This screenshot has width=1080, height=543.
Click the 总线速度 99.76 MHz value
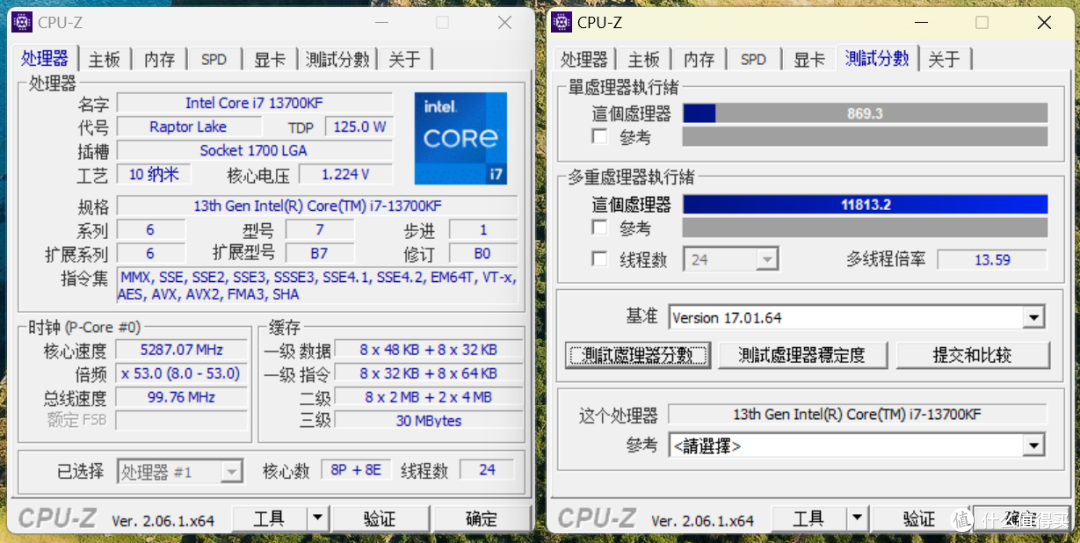(x=182, y=397)
